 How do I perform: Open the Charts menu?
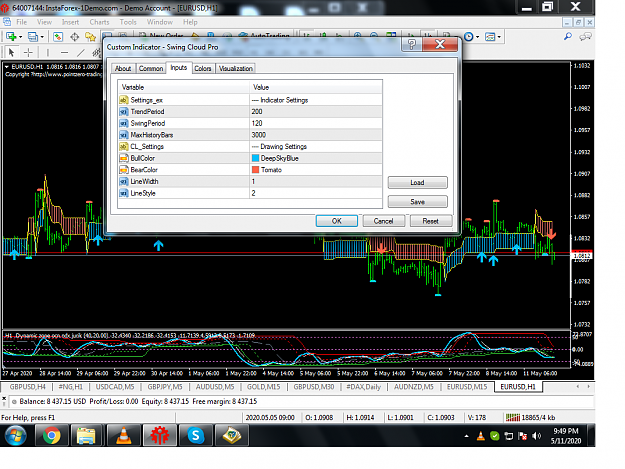click(99, 22)
